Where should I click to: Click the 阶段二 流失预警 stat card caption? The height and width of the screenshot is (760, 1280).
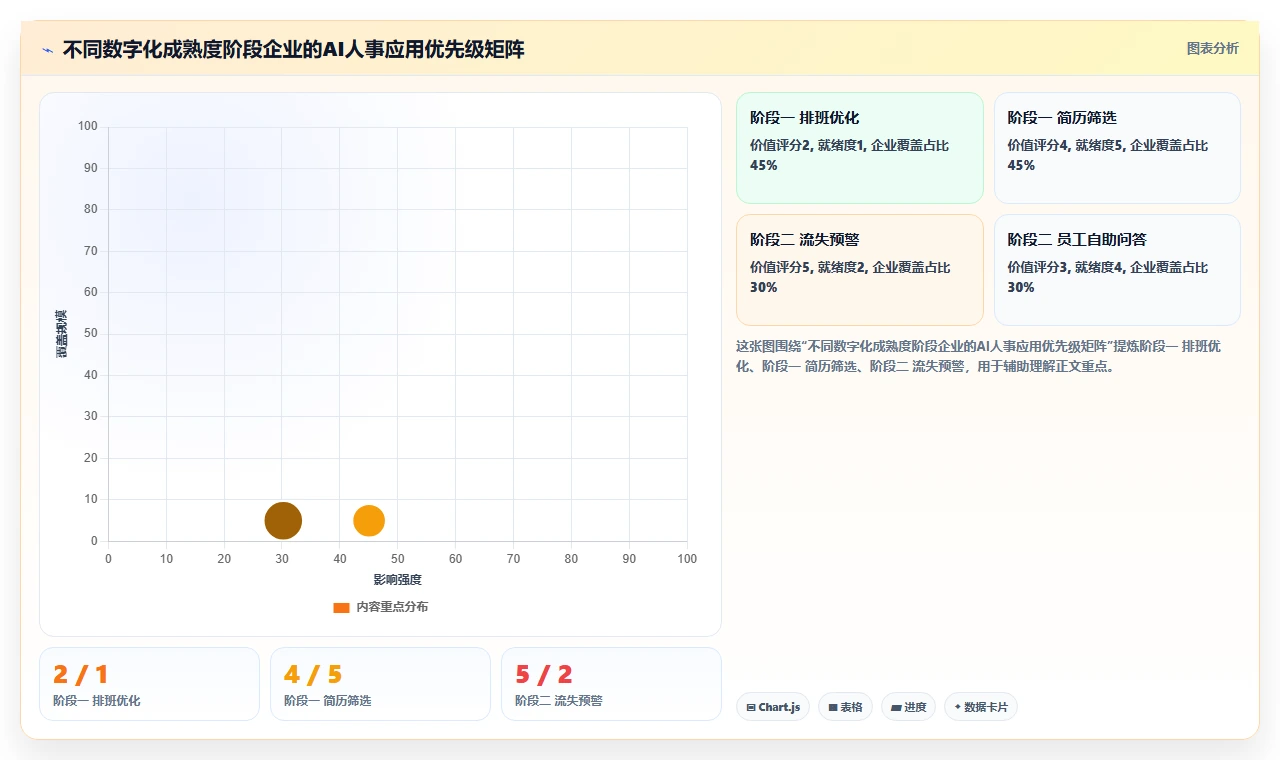[559, 701]
